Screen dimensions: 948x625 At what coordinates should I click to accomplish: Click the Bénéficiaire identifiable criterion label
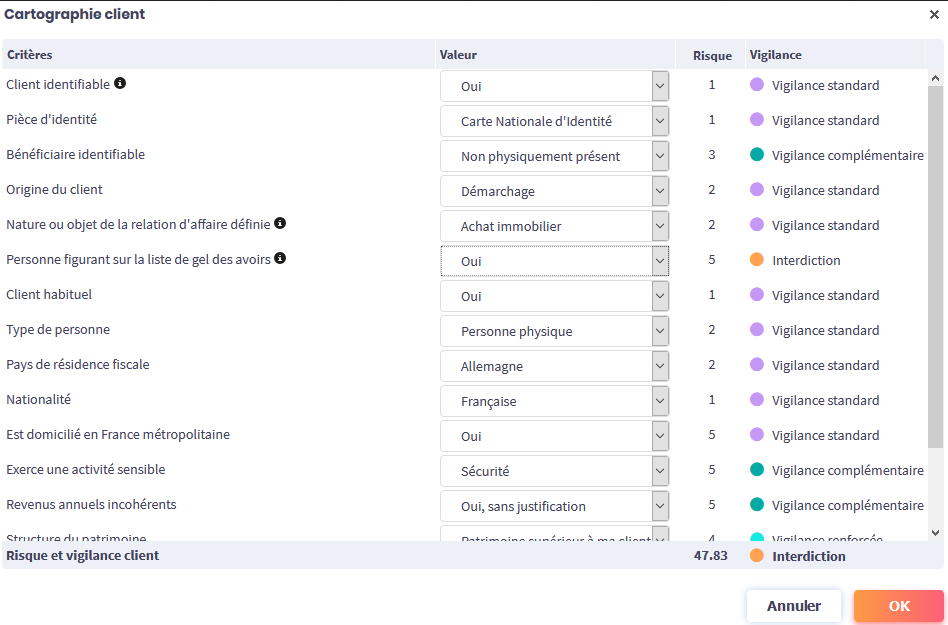coord(76,154)
